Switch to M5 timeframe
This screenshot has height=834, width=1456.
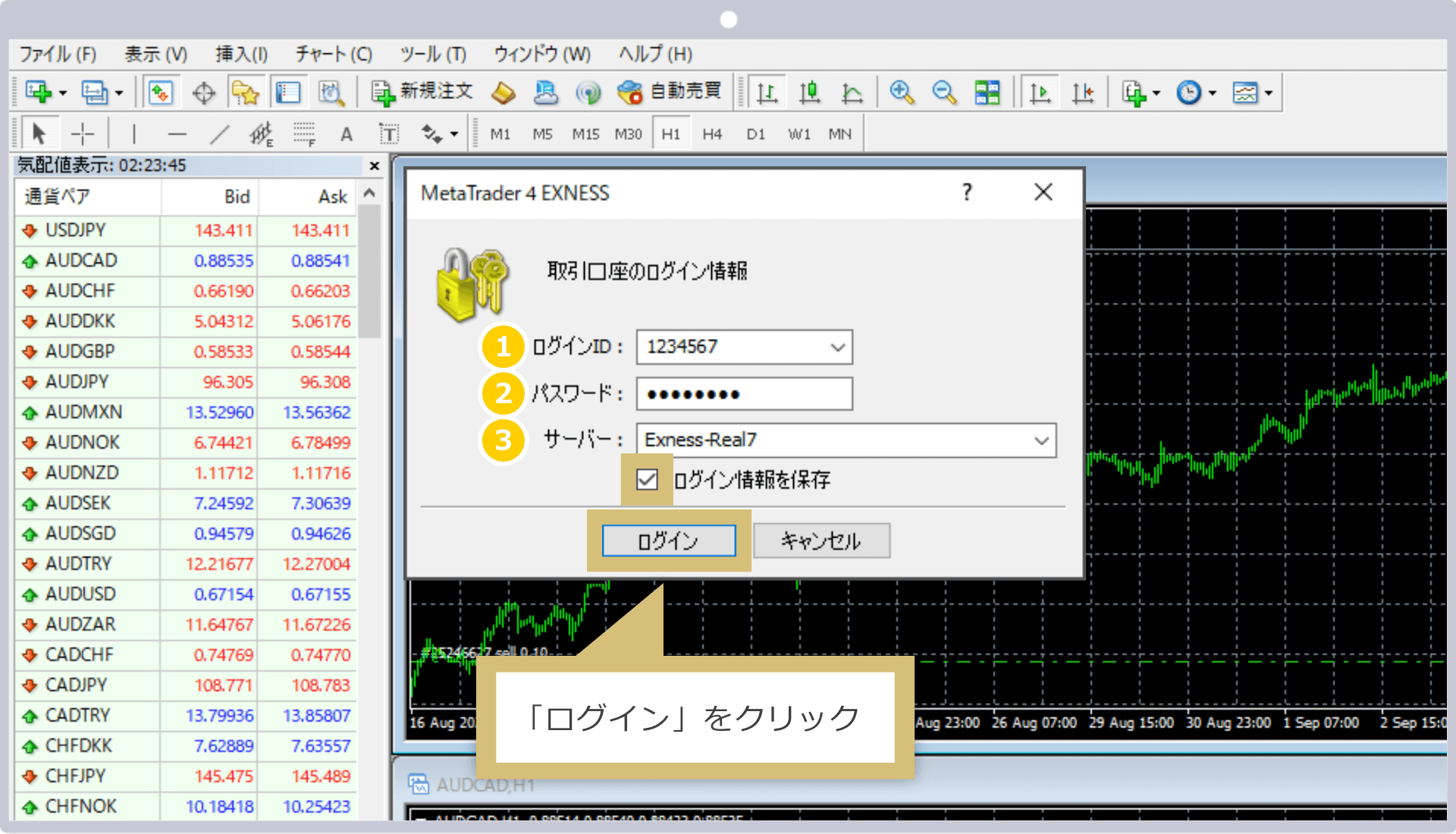coord(542,134)
